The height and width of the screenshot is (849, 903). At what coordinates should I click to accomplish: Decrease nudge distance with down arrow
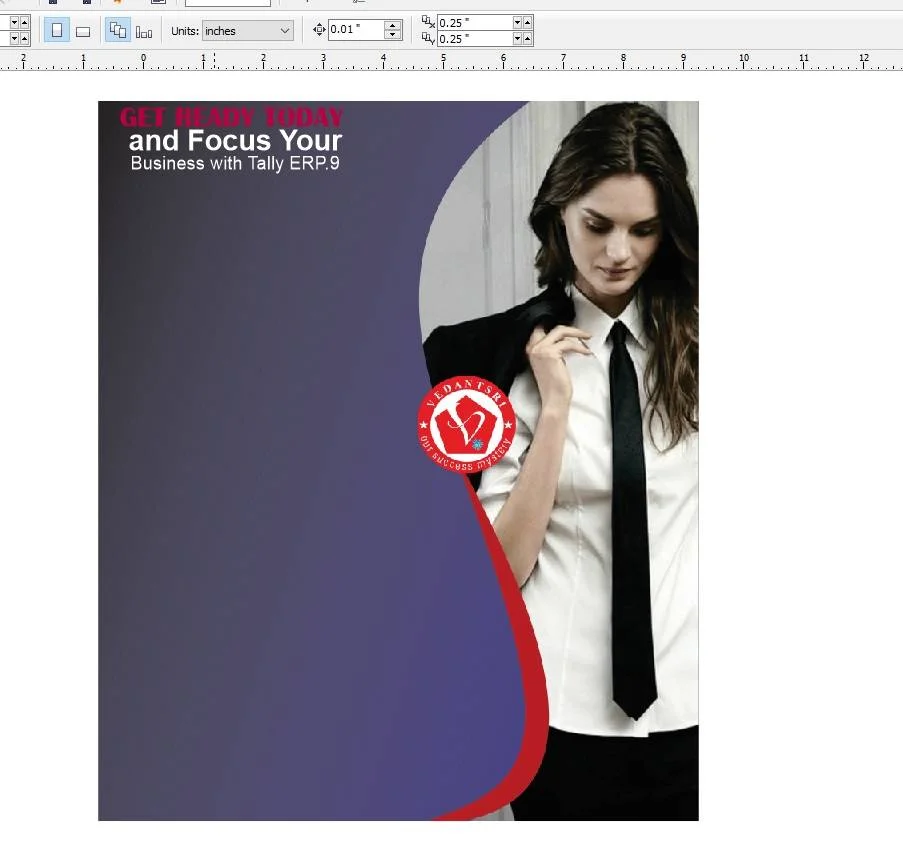pyautogui.click(x=393, y=35)
